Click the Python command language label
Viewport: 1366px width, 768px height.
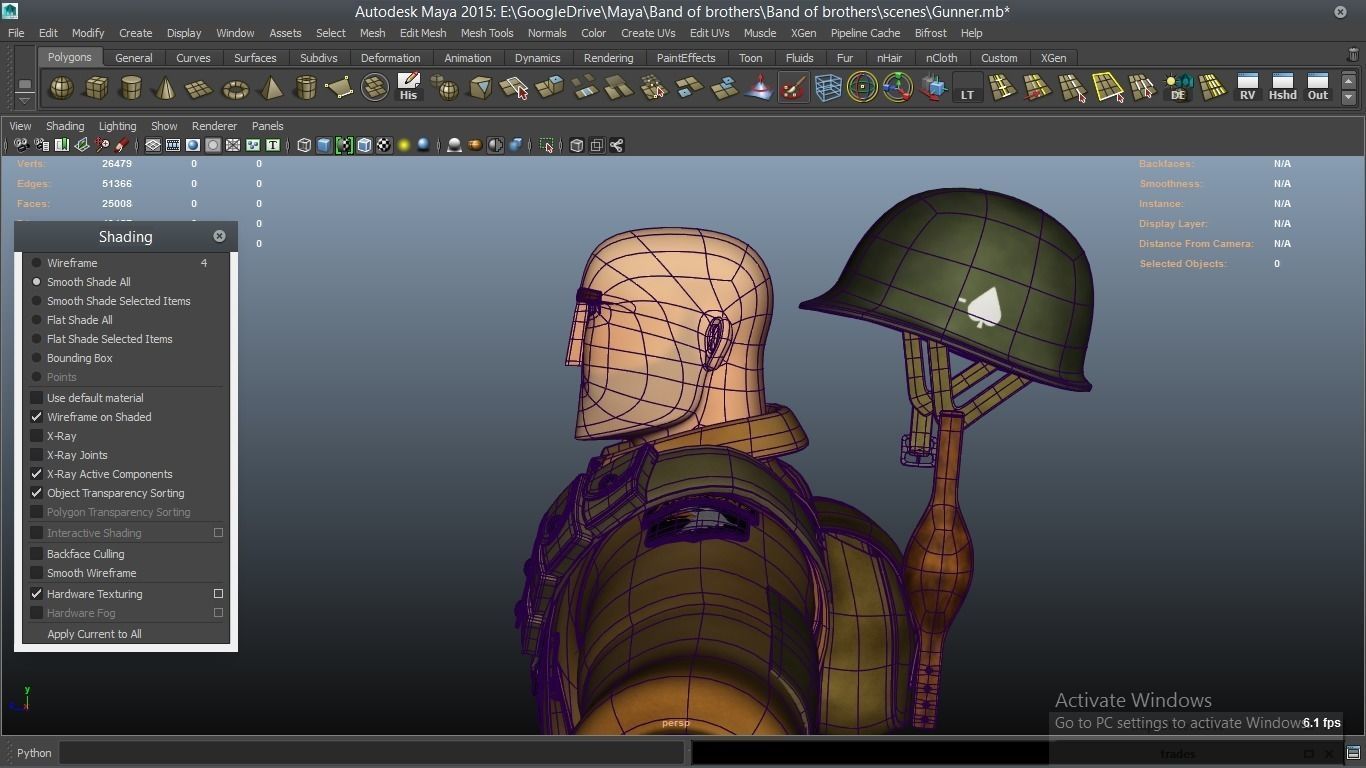34,753
